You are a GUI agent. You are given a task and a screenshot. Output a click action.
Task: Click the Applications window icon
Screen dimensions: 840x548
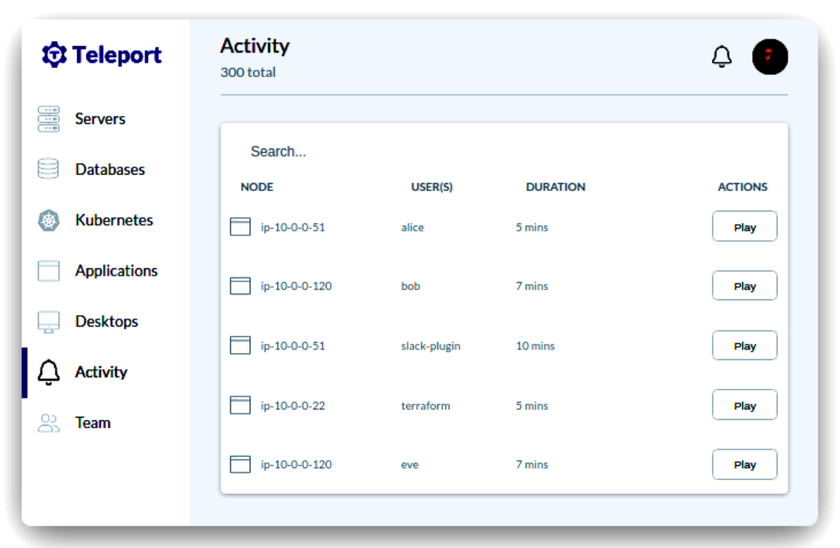[48, 271]
